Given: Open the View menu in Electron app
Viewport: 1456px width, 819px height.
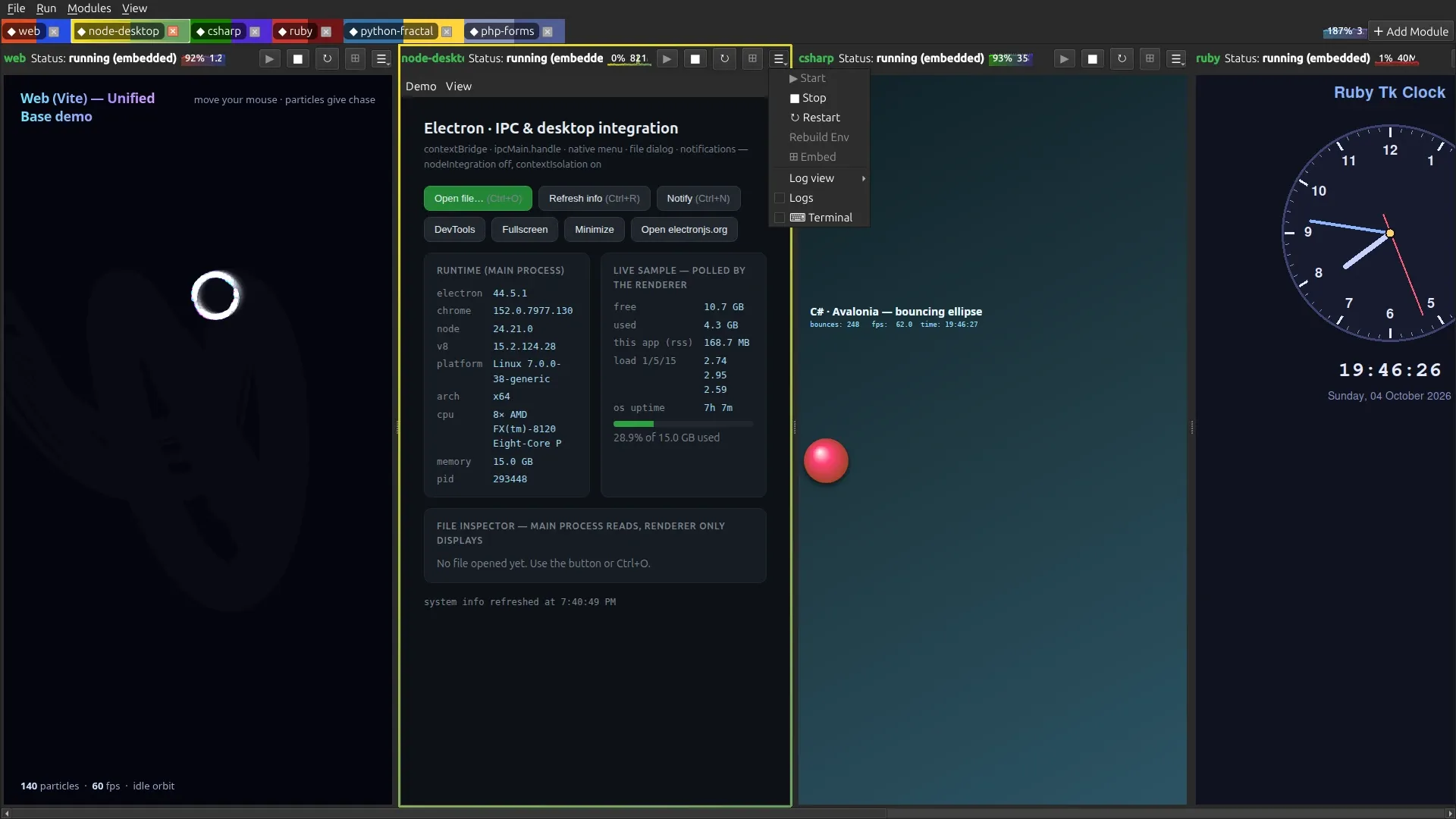Looking at the screenshot, I should pyautogui.click(x=458, y=86).
